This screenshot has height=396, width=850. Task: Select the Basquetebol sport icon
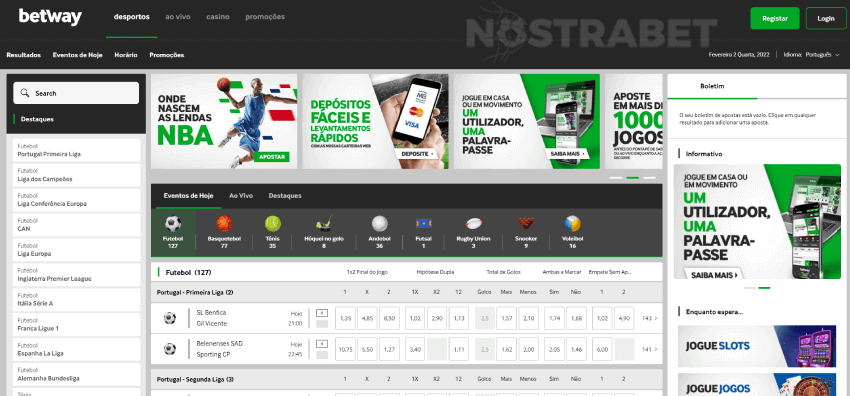point(224,223)
